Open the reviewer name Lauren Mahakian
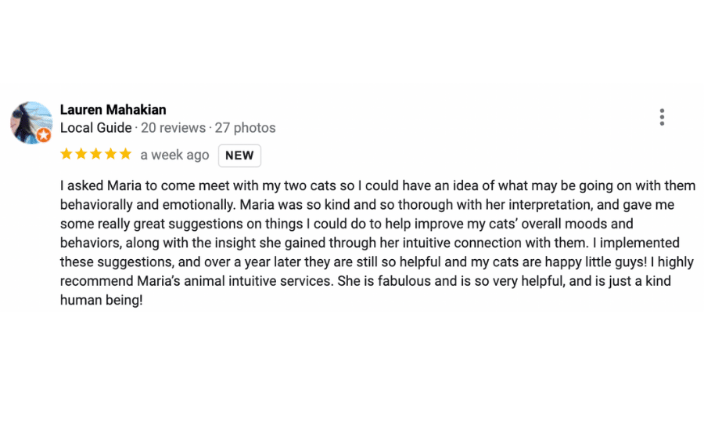 point(113,110)
